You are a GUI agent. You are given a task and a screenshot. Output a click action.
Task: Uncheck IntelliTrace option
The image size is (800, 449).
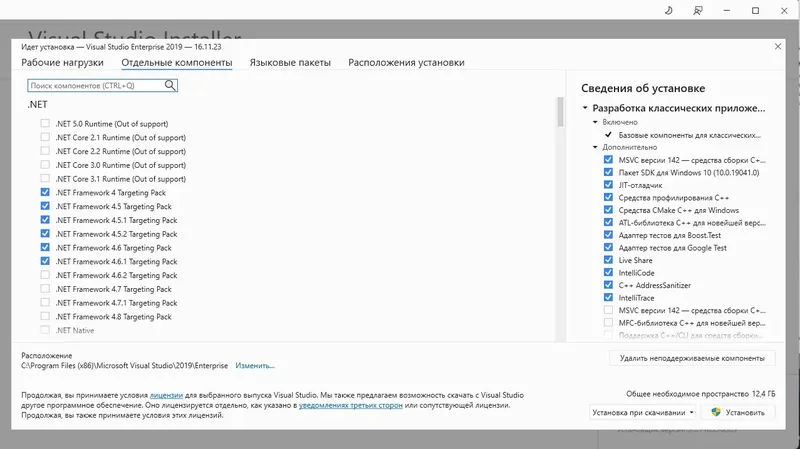point(608,297)
